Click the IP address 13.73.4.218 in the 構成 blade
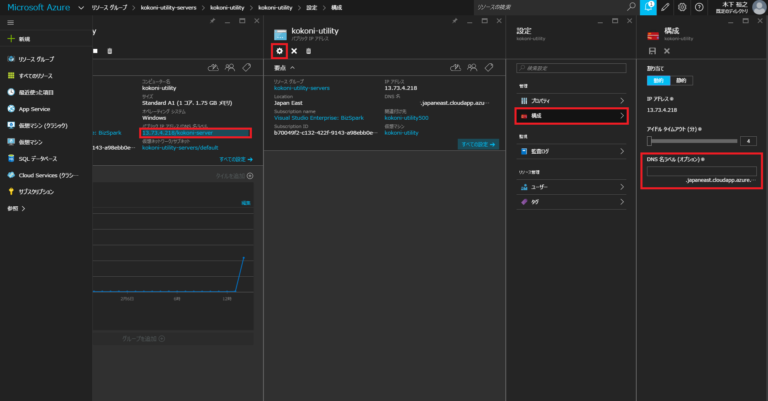The width and height of the screenshot is (768, 401). click(661, 110)
